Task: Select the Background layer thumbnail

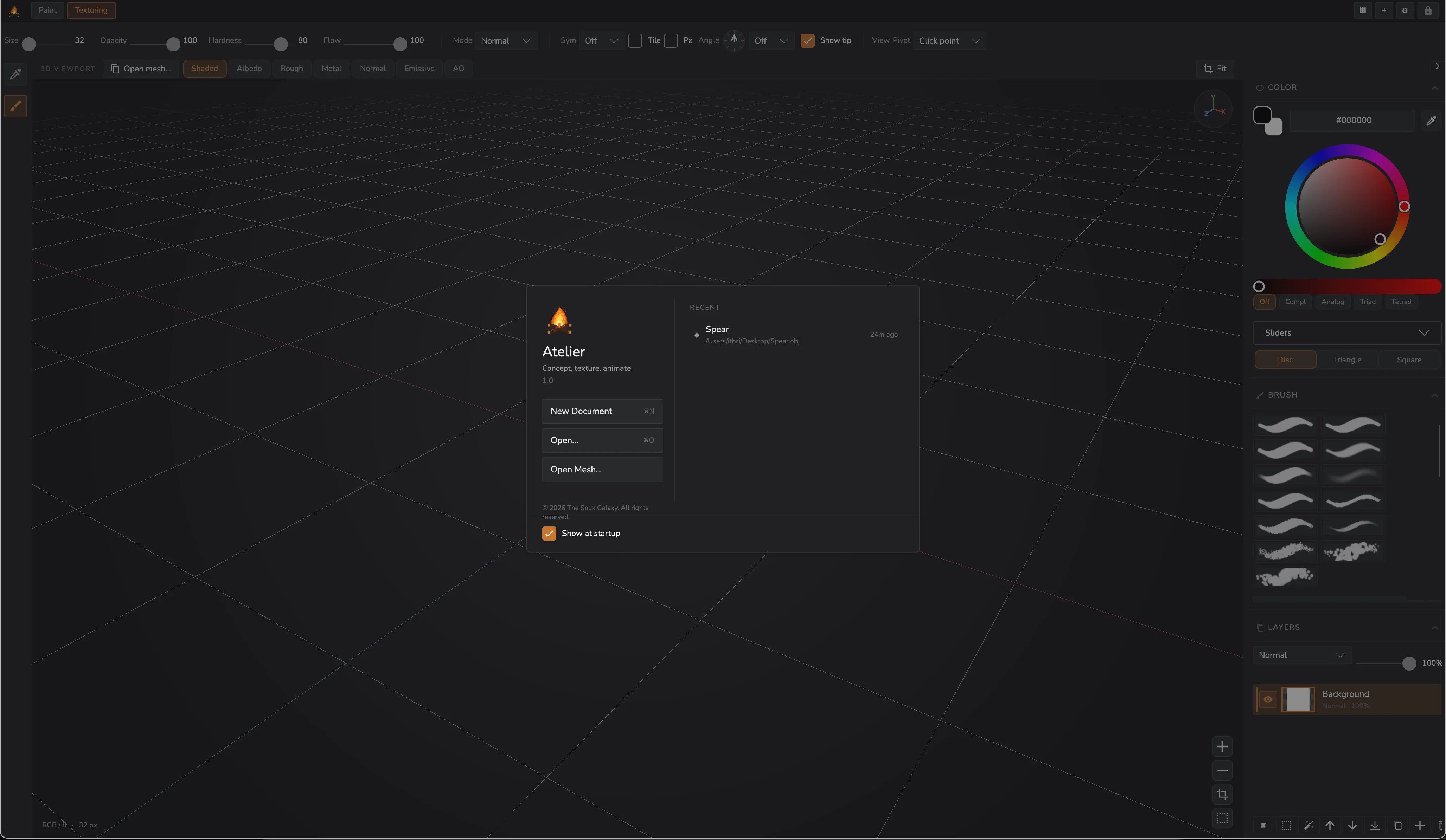Action: pos(1298,699)
